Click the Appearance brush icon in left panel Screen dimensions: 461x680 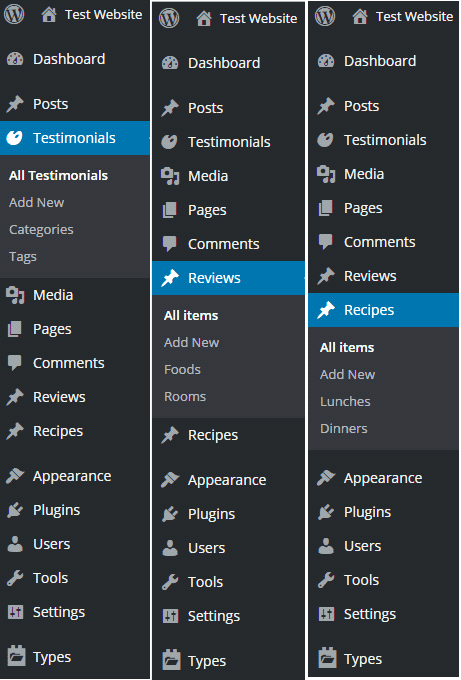click(15, 476)
